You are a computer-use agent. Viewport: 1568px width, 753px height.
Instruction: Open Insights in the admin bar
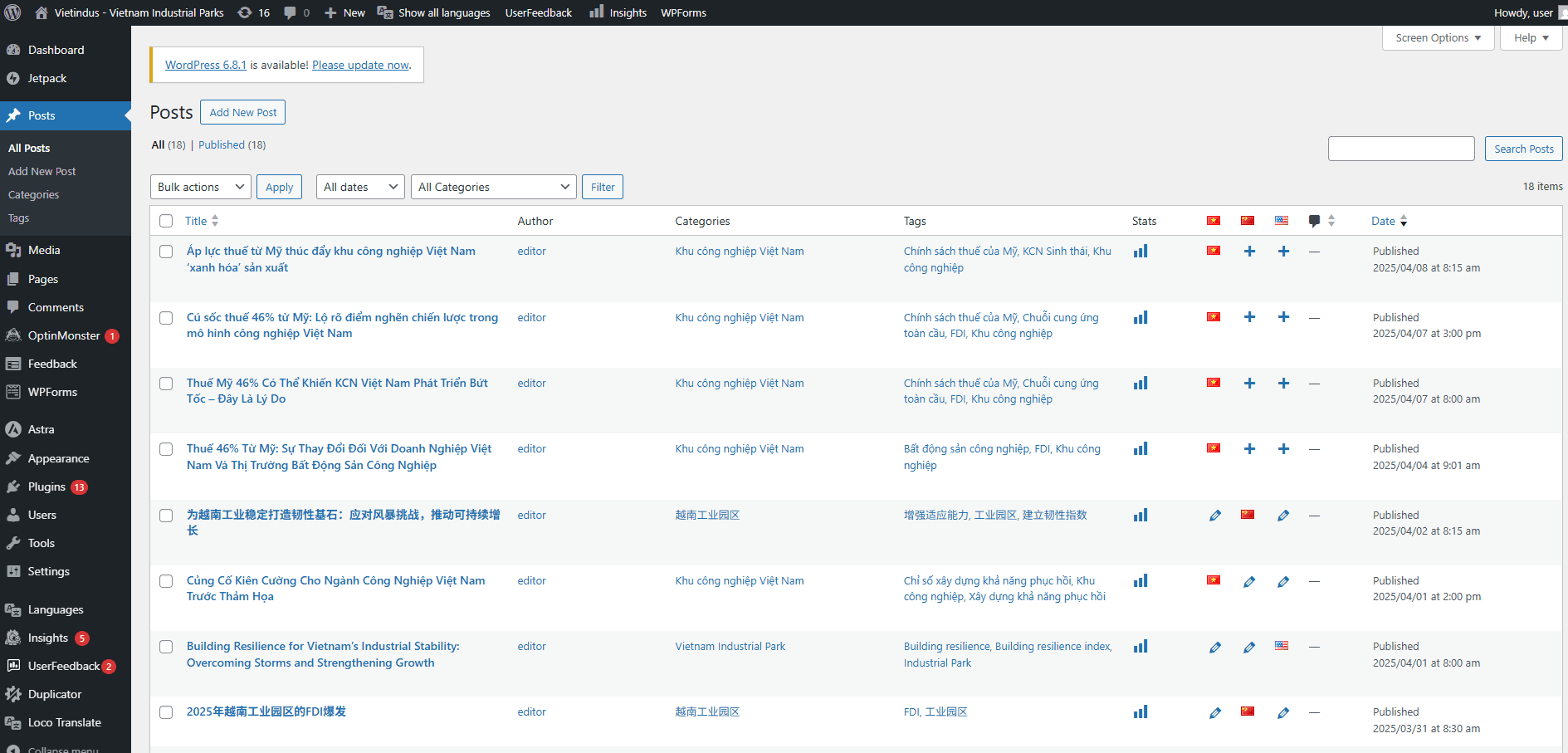[x=618, y=12]
